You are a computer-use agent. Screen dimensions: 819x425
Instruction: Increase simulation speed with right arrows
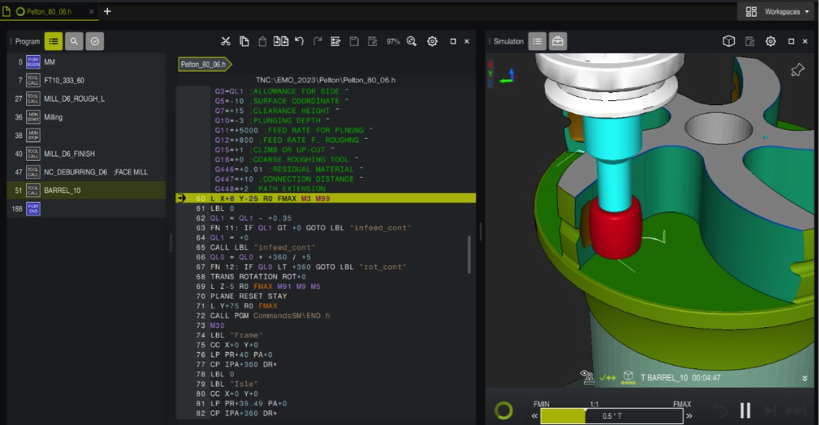pos(689,416)
